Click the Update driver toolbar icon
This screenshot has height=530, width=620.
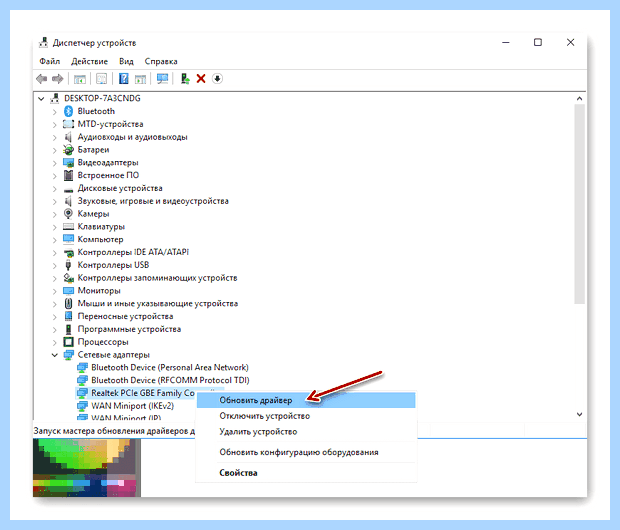(185, 79)
